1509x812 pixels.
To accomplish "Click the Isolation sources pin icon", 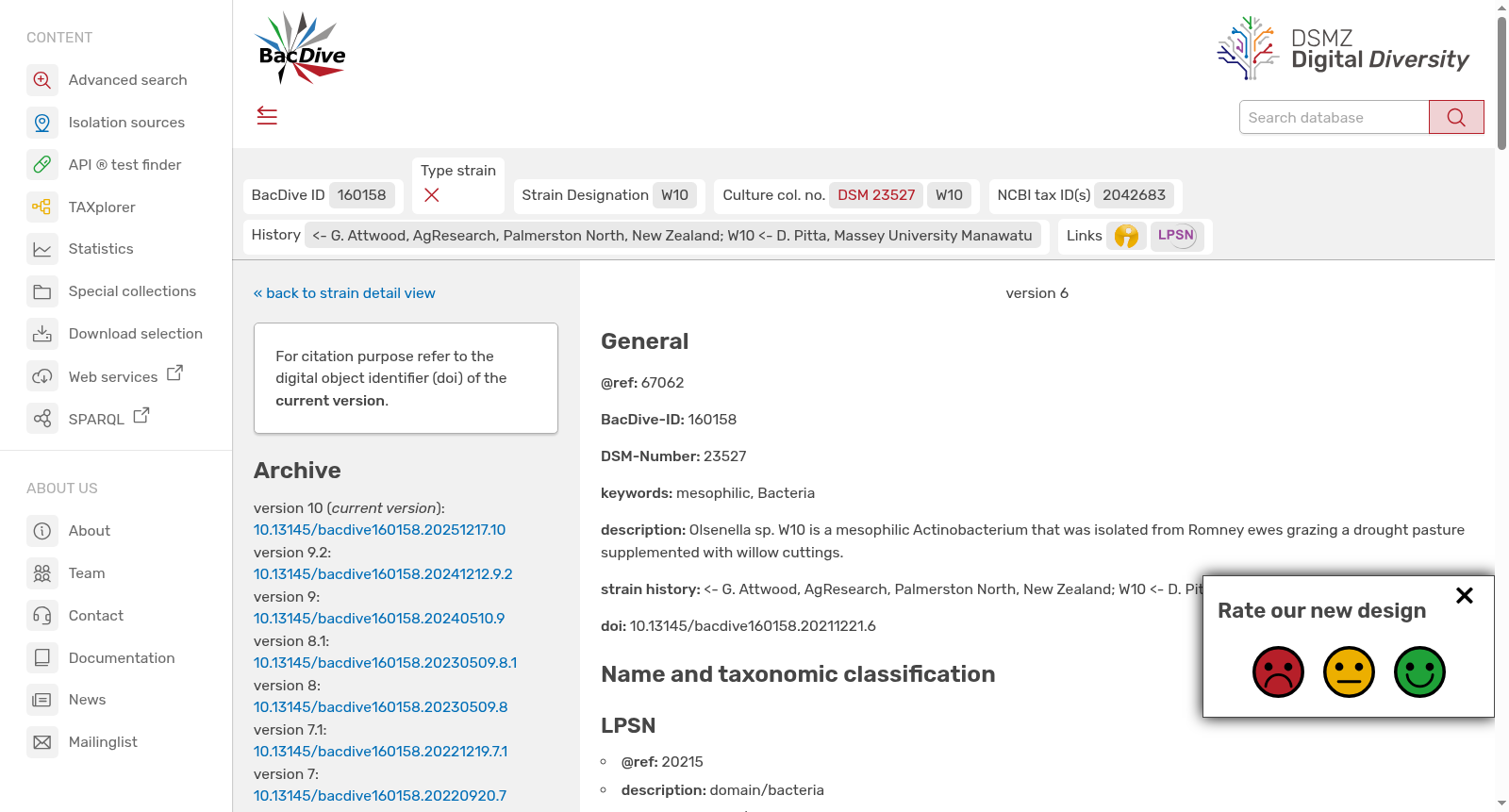I will point(42,123).
